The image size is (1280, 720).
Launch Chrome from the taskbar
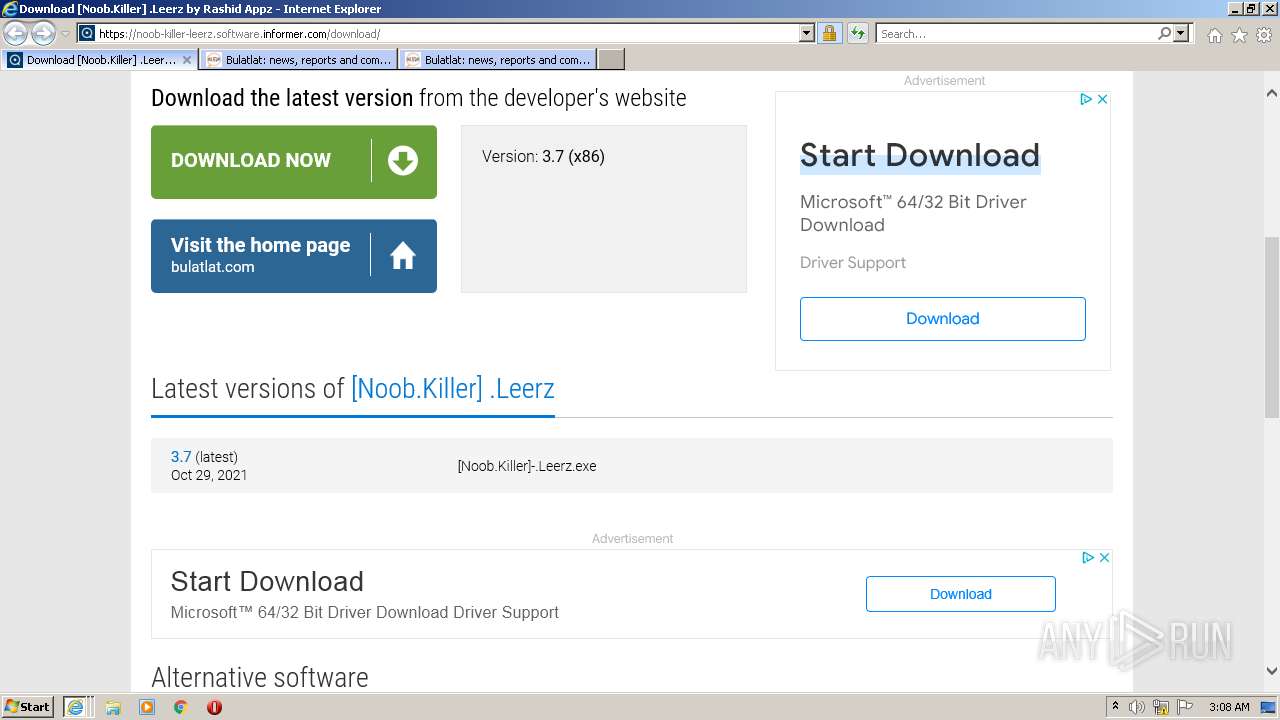click(181, 707)
